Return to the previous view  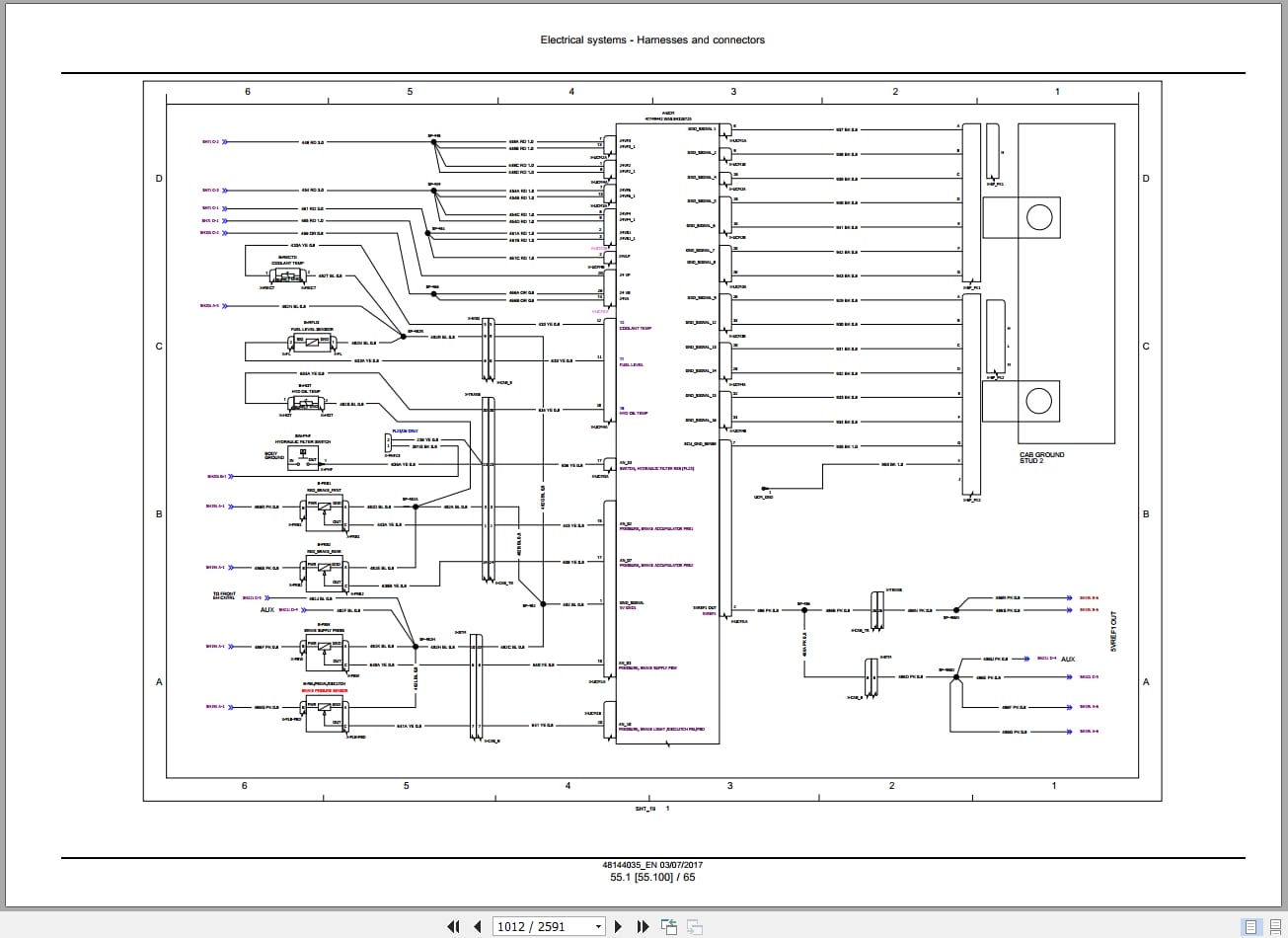pyautogui.click(x=669, y=926)
